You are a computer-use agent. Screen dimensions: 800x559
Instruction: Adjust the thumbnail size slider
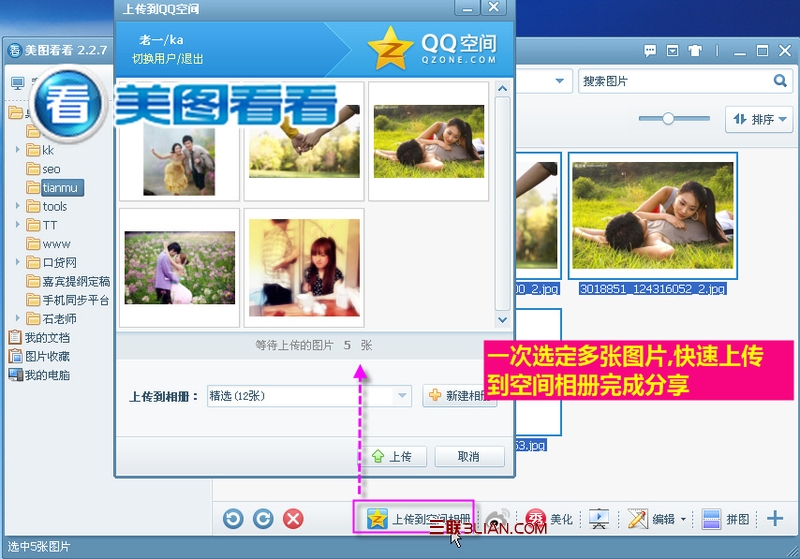point(668,119)
